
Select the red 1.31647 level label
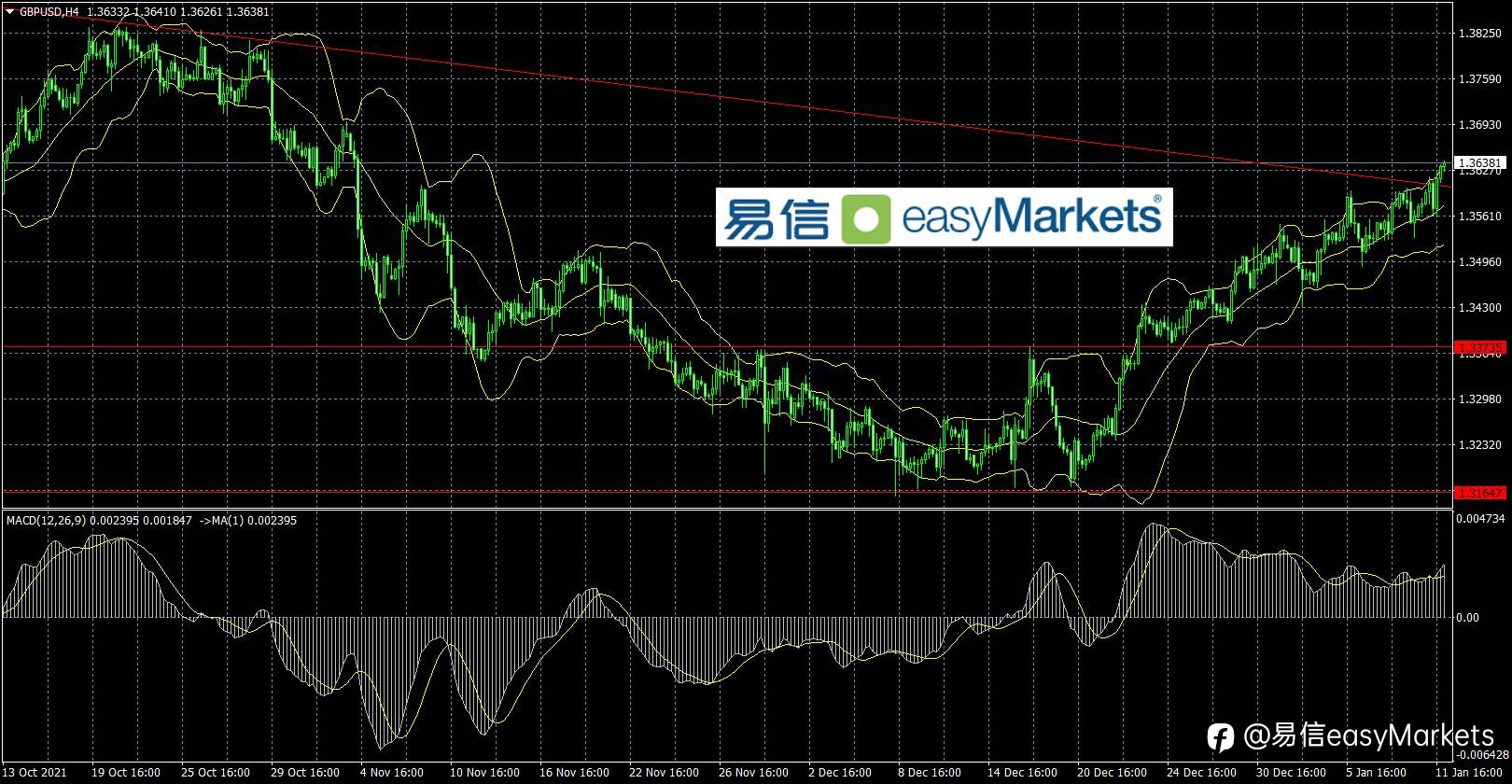pos(1479,492)
